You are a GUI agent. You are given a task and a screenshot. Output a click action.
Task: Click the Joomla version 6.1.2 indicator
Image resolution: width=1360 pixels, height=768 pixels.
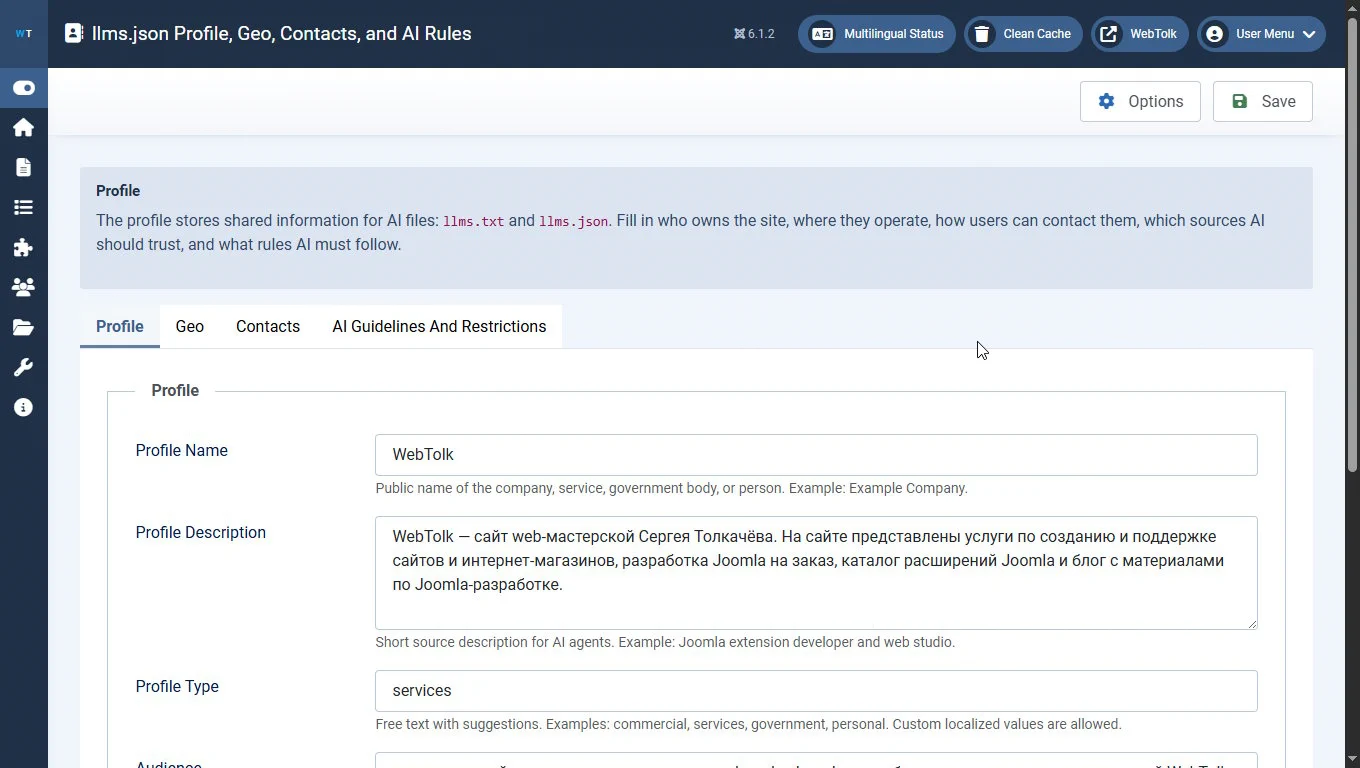754,34
